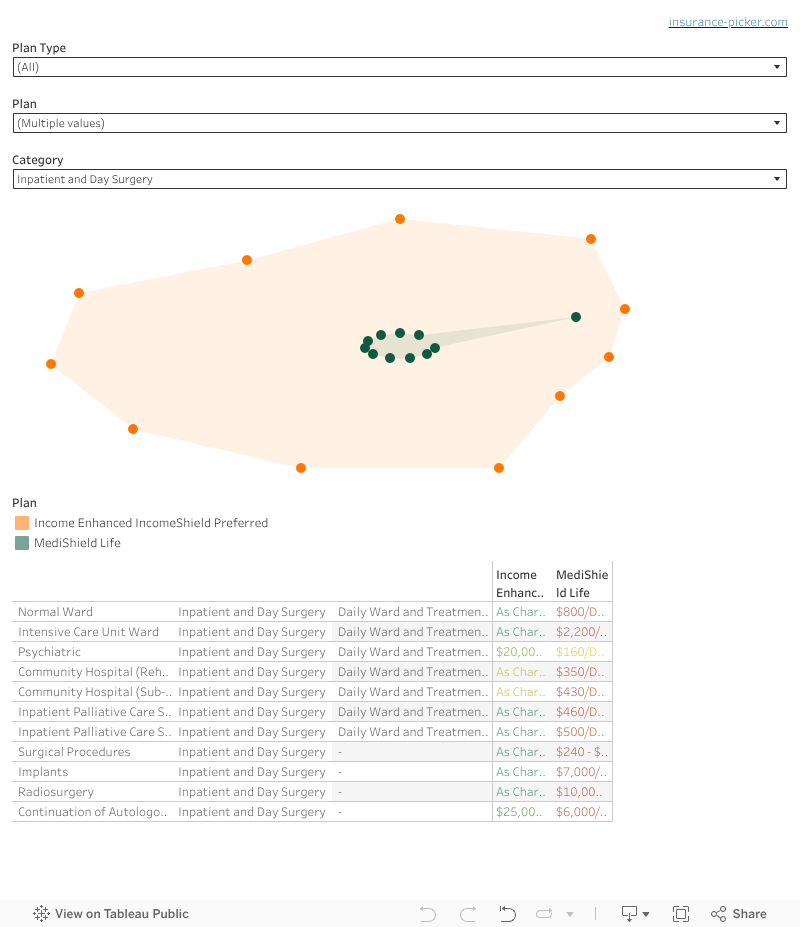Viewport: 800px width, 927px height.
Task: Click the Redo icon
Action: pos(468,913)
